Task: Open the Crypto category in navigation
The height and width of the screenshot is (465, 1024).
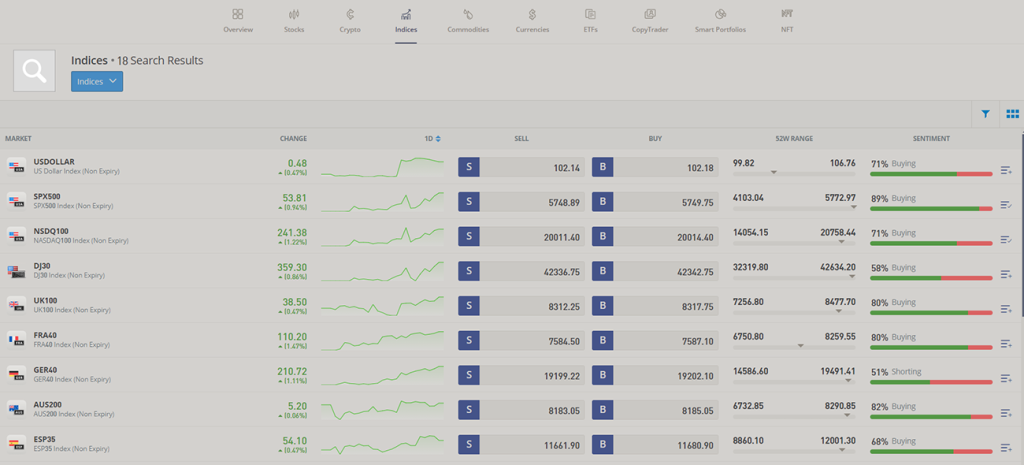Action: pyautogui.click(x=350, y=21)
